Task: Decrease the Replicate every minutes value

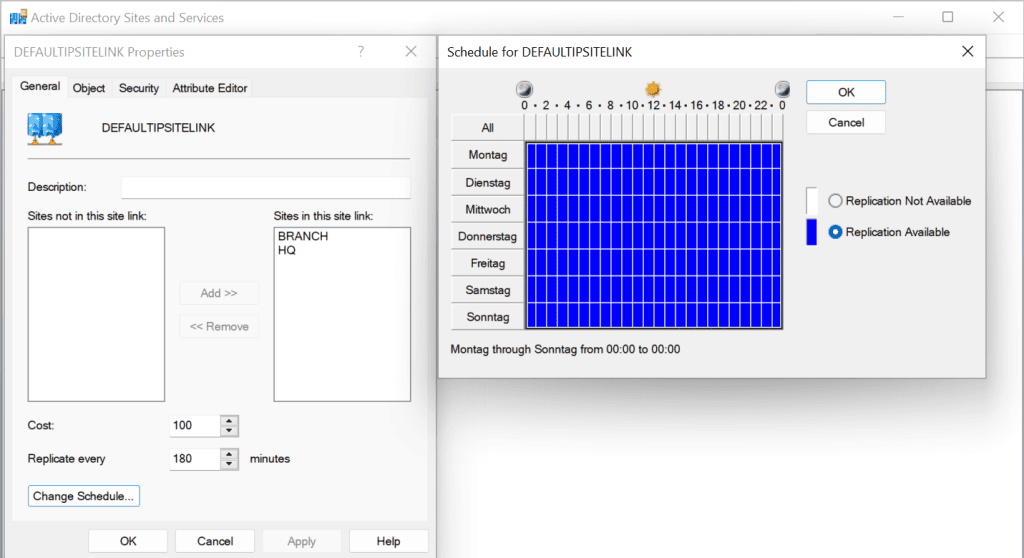Action: coord(230,464)
